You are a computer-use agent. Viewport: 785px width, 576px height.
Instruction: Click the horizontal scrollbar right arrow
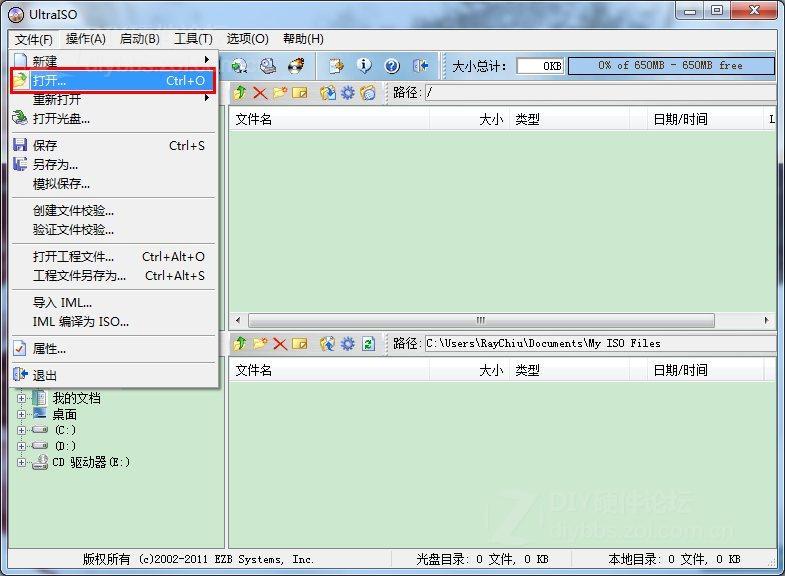point(766,320)
